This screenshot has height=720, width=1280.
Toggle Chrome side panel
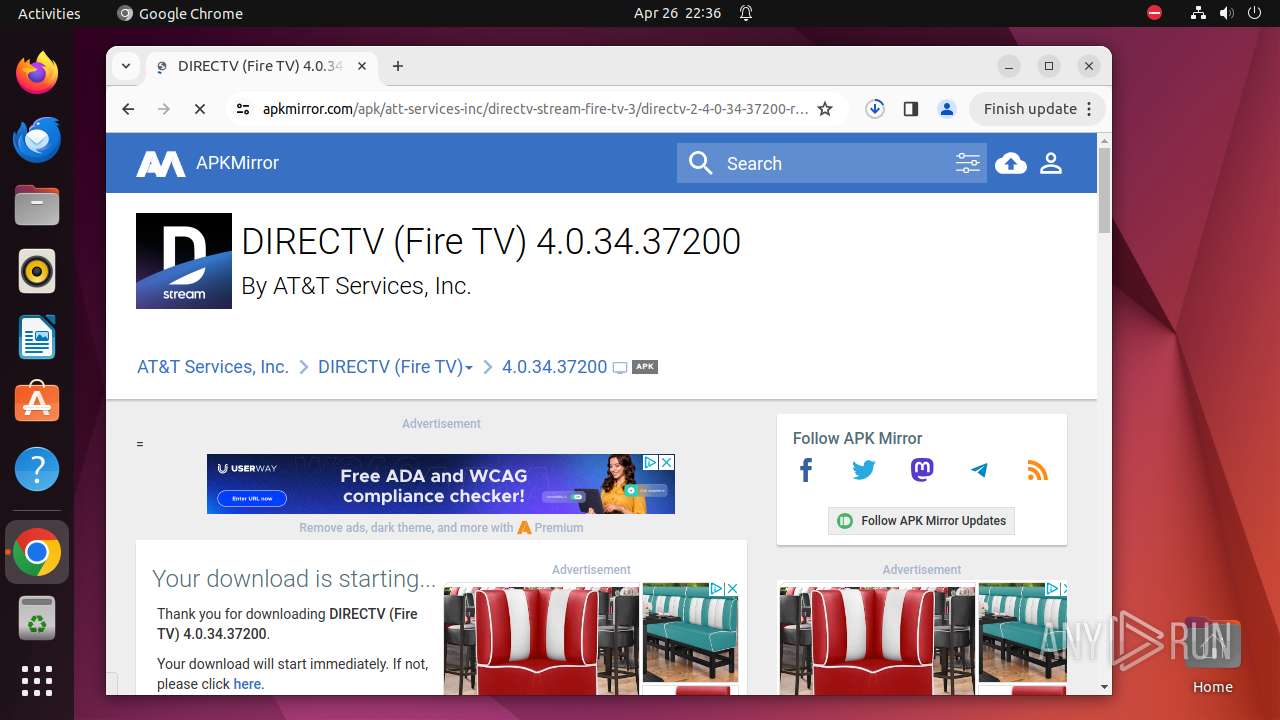tap(910, 109)
